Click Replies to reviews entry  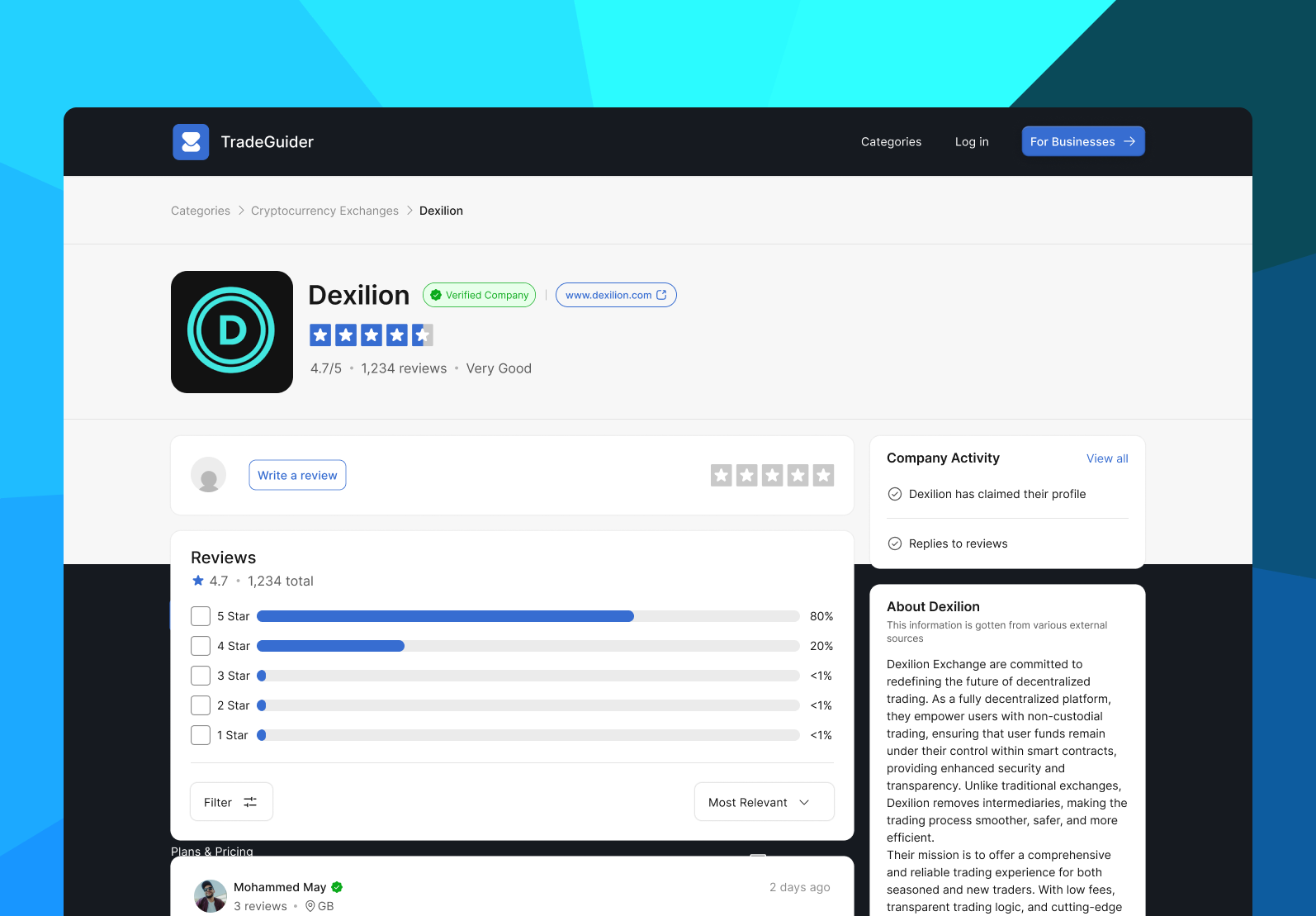(959, 543)
